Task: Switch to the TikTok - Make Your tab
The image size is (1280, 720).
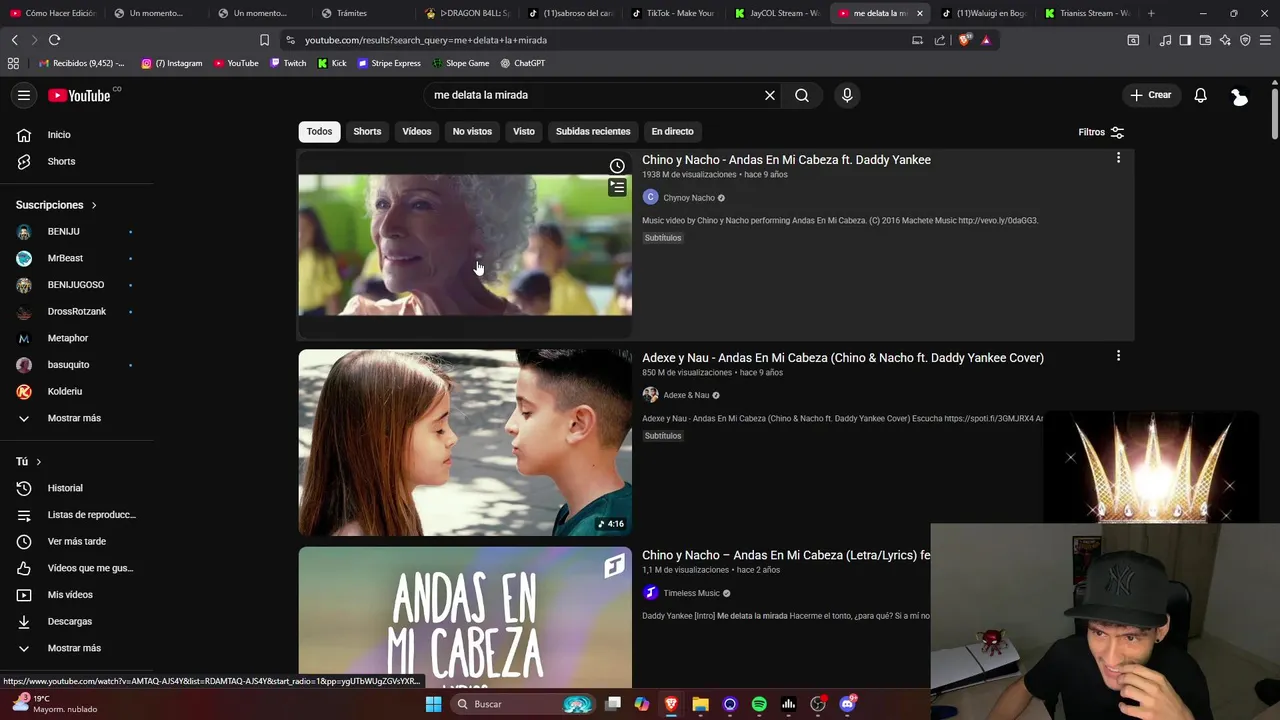Action: click(x=672, y=13)
